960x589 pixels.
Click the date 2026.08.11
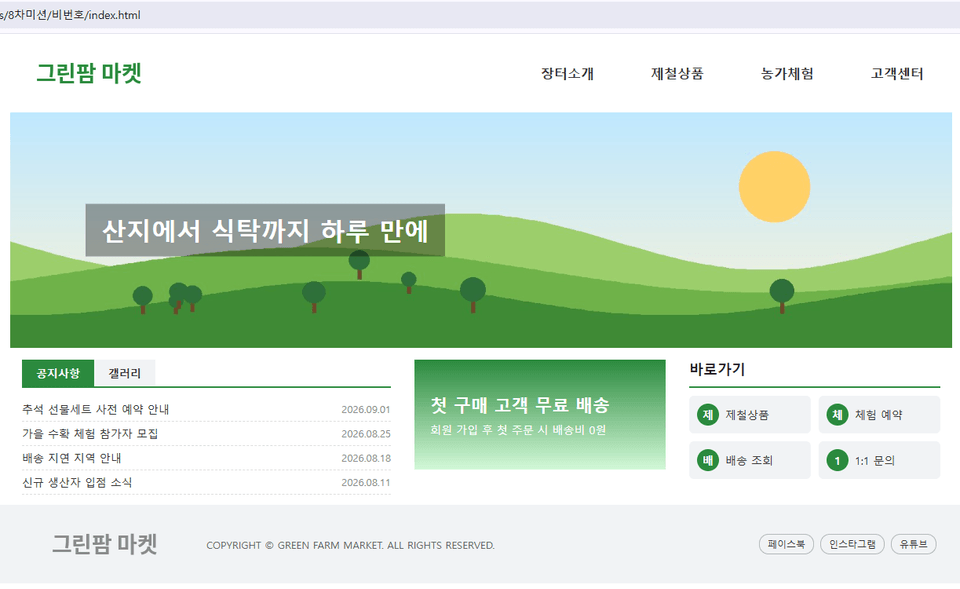[366, 483]
